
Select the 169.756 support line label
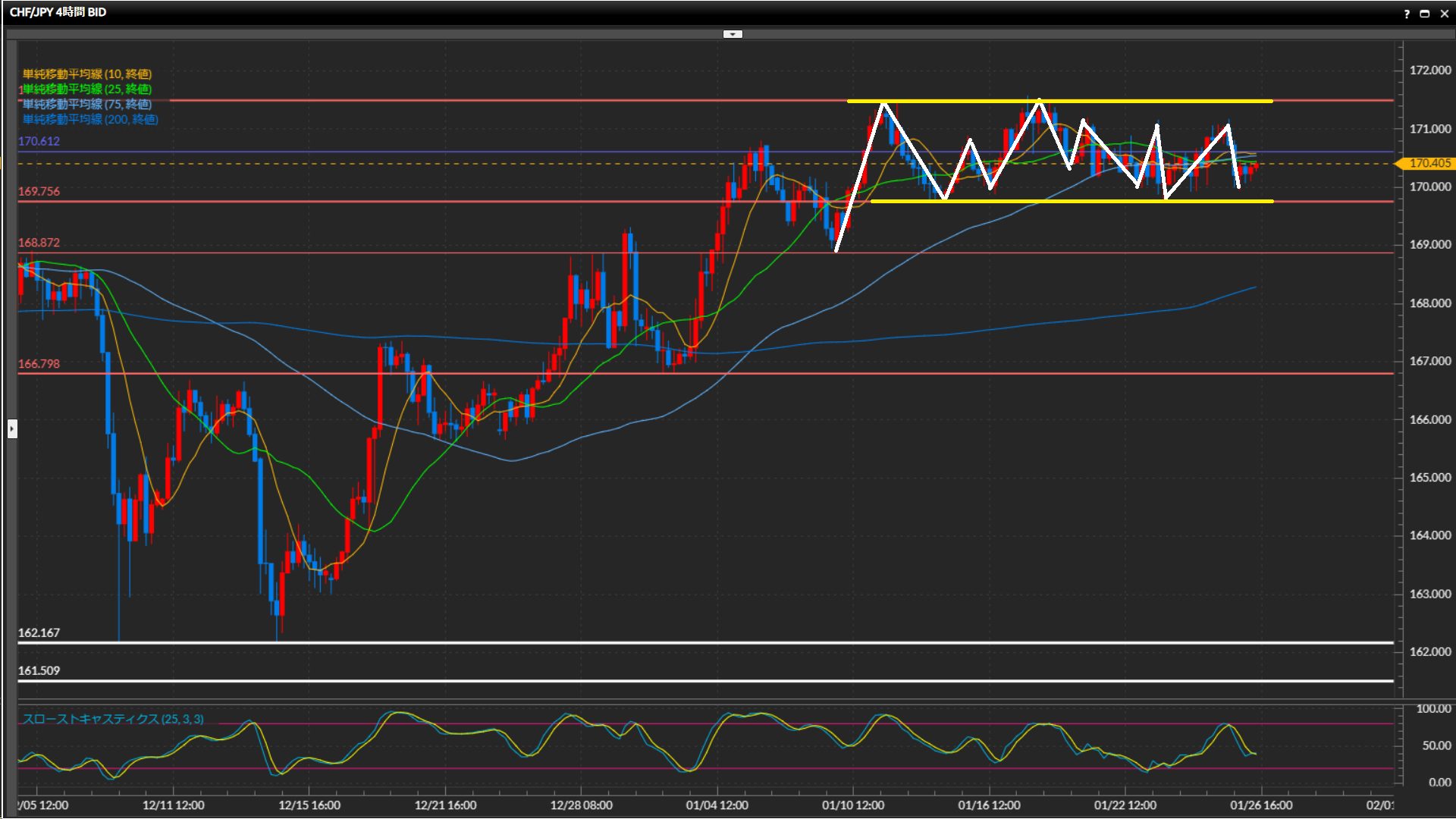click(x=39, y=191)
